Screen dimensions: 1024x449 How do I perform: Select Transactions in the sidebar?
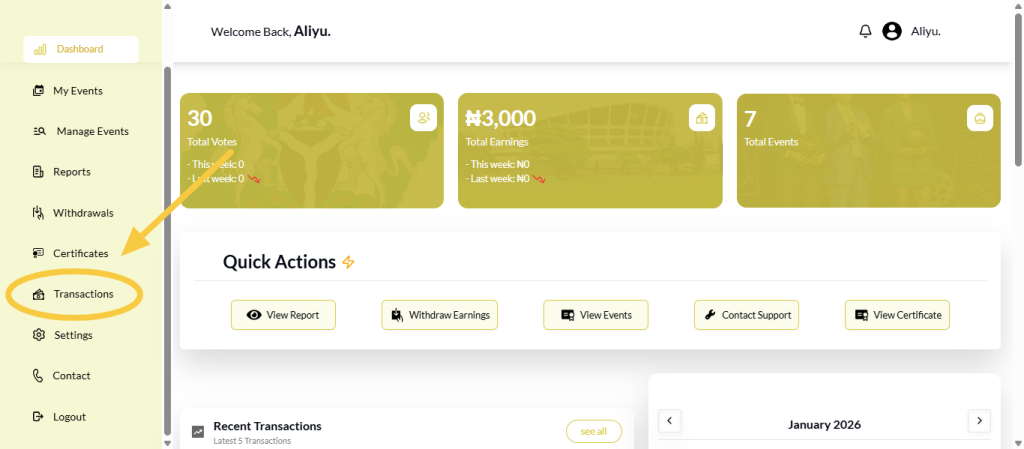click(x=83, y=294)
